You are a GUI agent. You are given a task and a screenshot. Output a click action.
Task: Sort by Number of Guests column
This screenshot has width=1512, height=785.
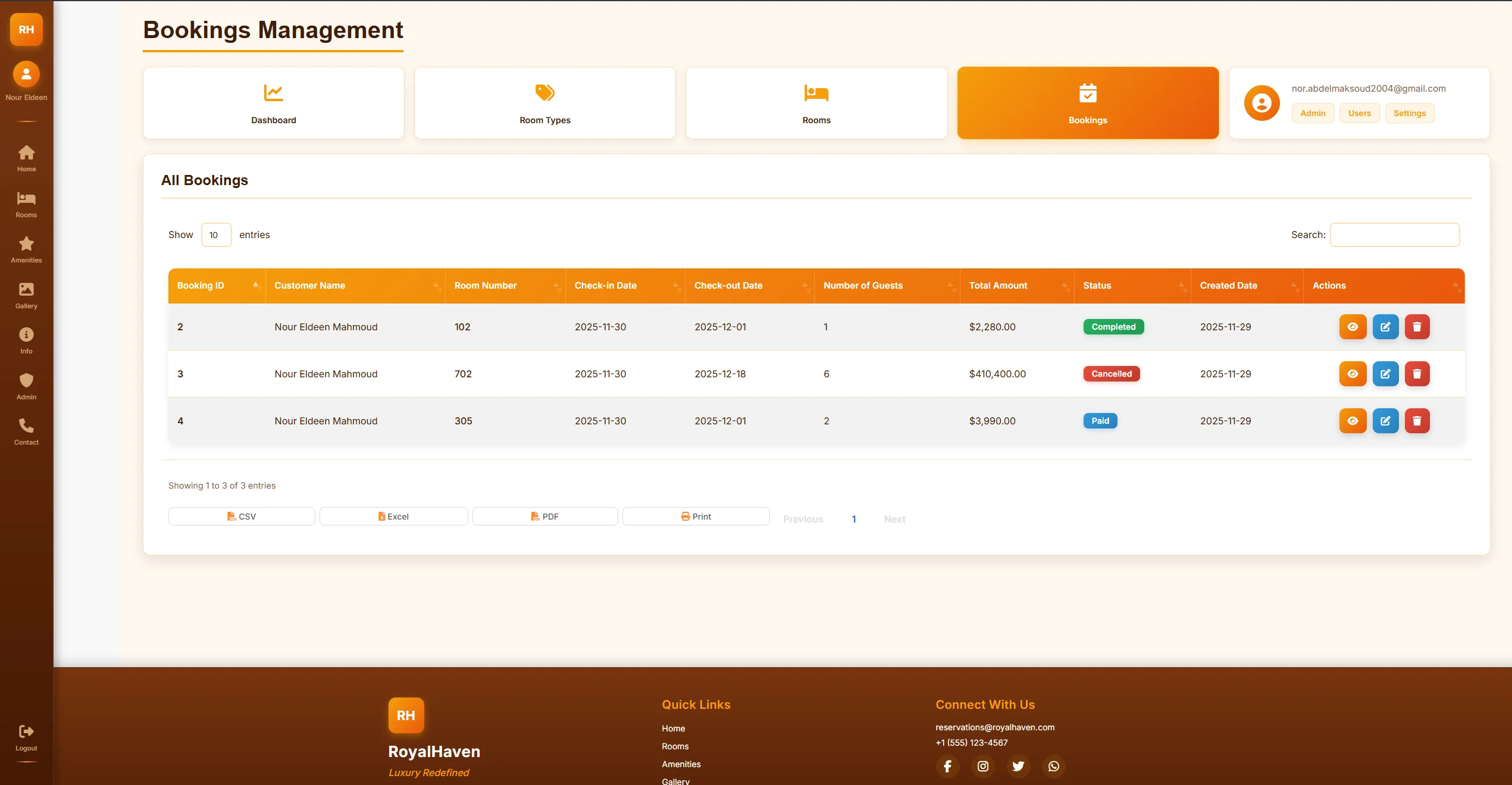point(887,286)
